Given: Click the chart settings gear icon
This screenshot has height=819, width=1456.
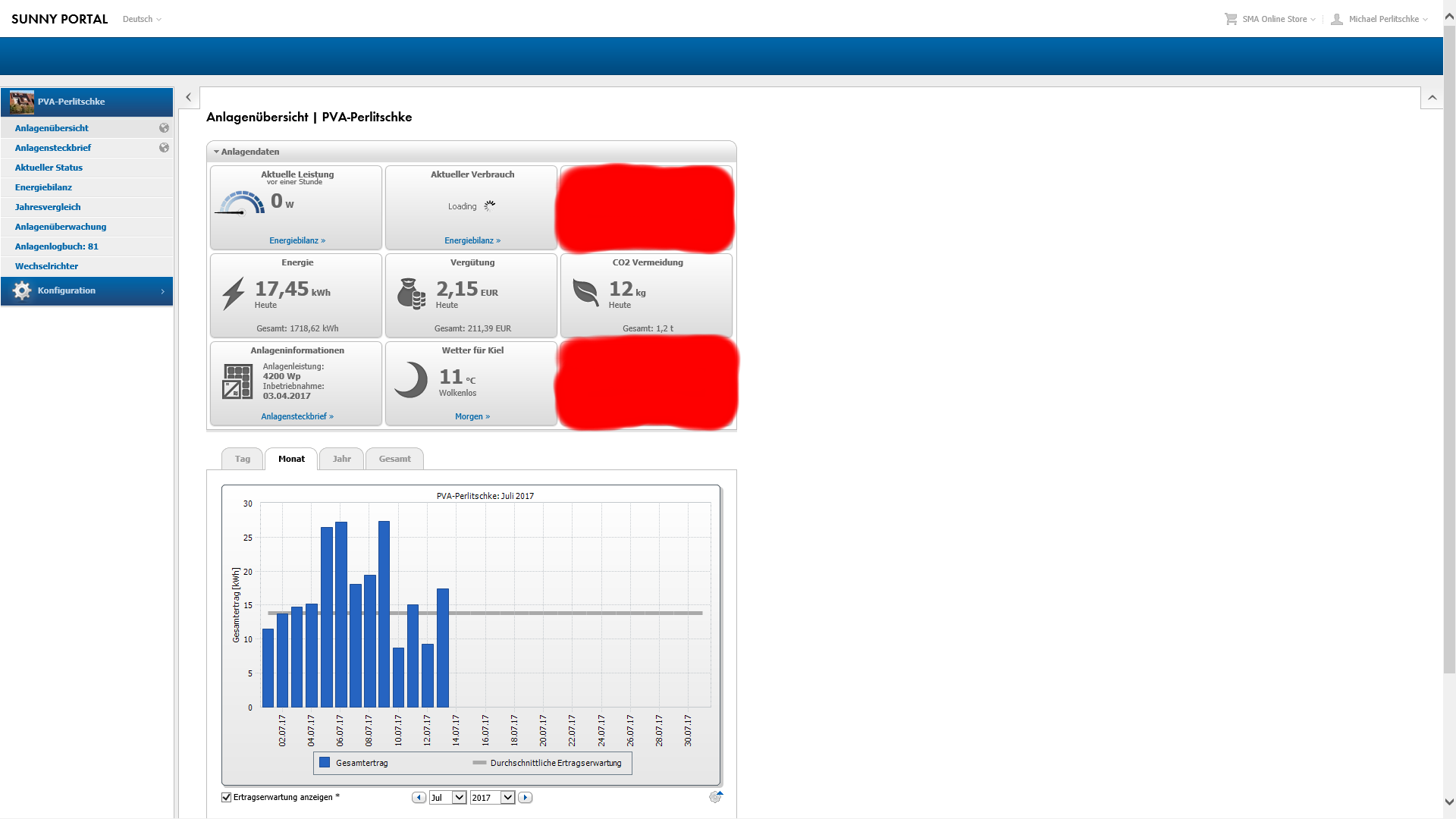Looking at the screenshot, I should pyautogui.click(x=715, y=797).
